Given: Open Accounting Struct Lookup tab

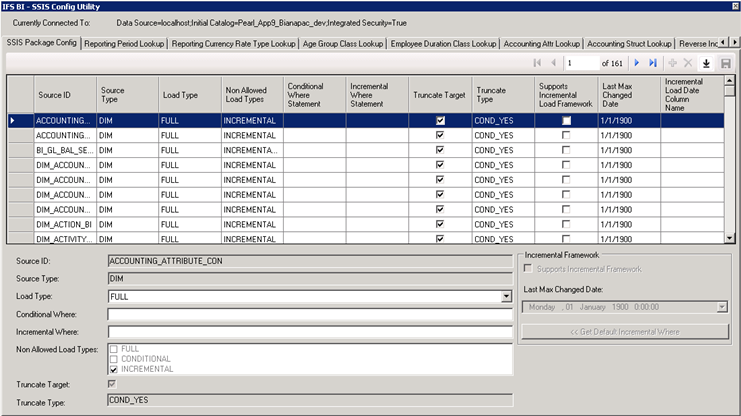Looking at the screenshot, I should 629,43.
